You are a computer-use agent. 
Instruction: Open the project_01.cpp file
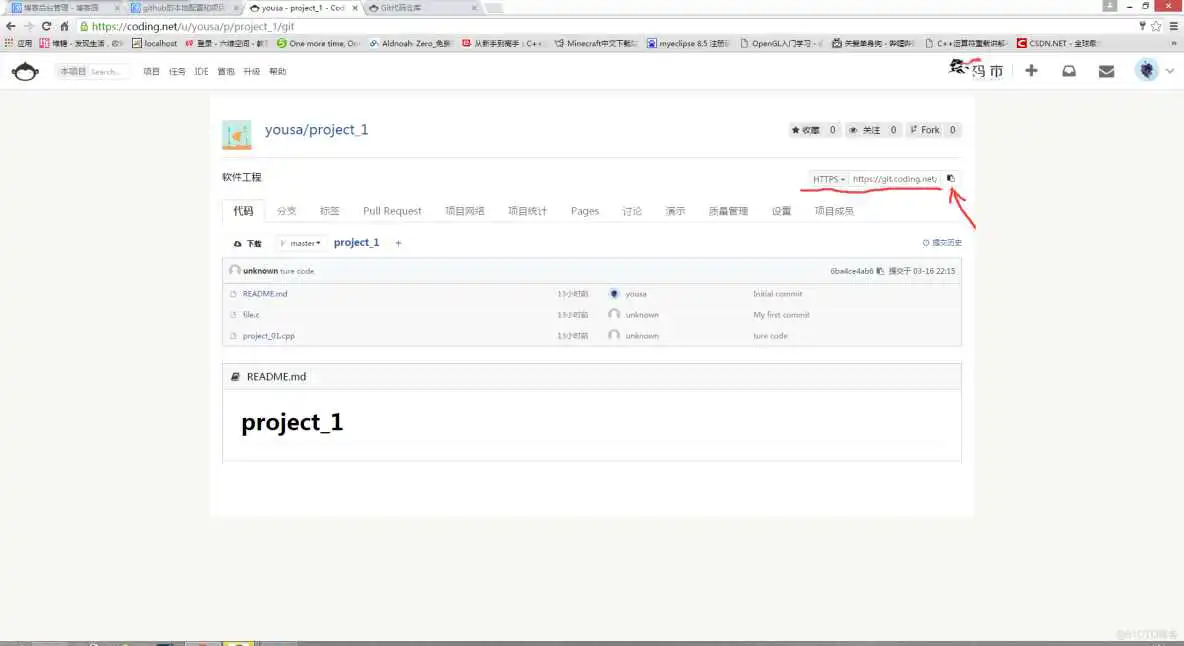coord(268,336)
